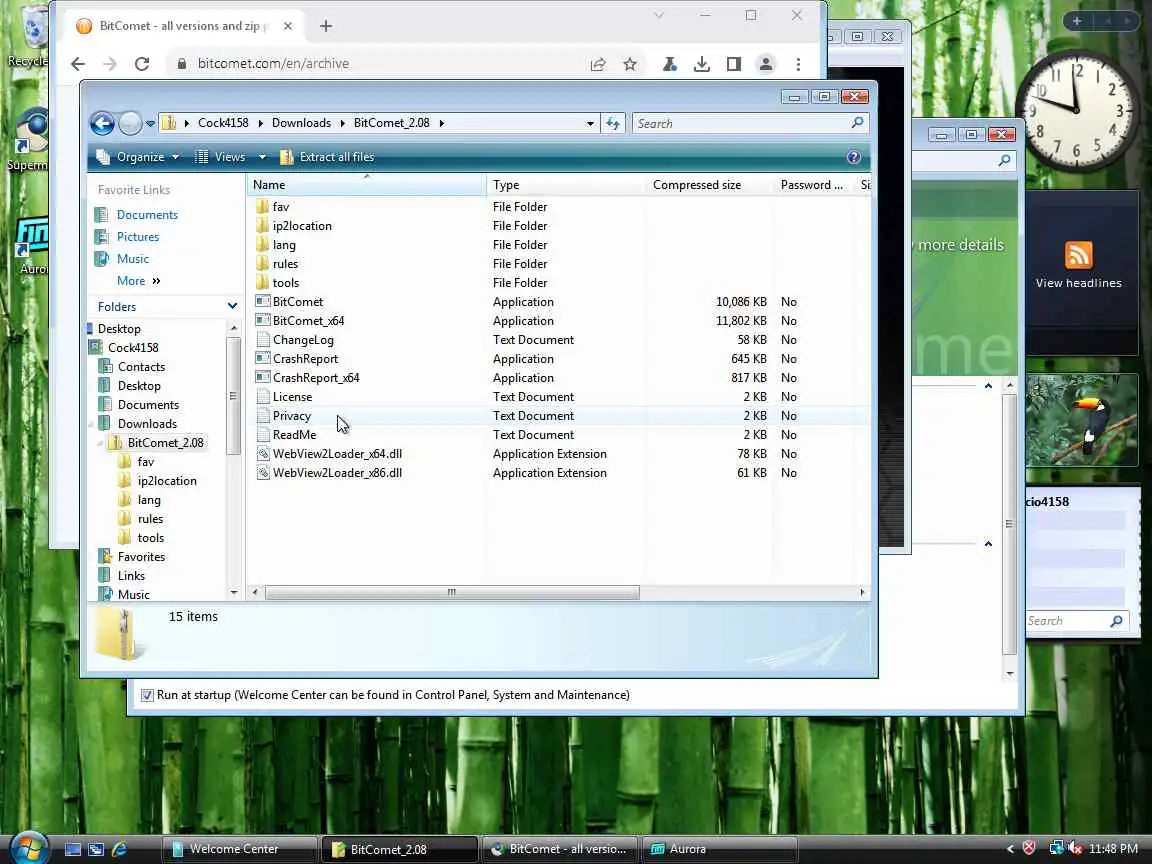
Task: Open the Organize menu
Action: coord(138,156)
